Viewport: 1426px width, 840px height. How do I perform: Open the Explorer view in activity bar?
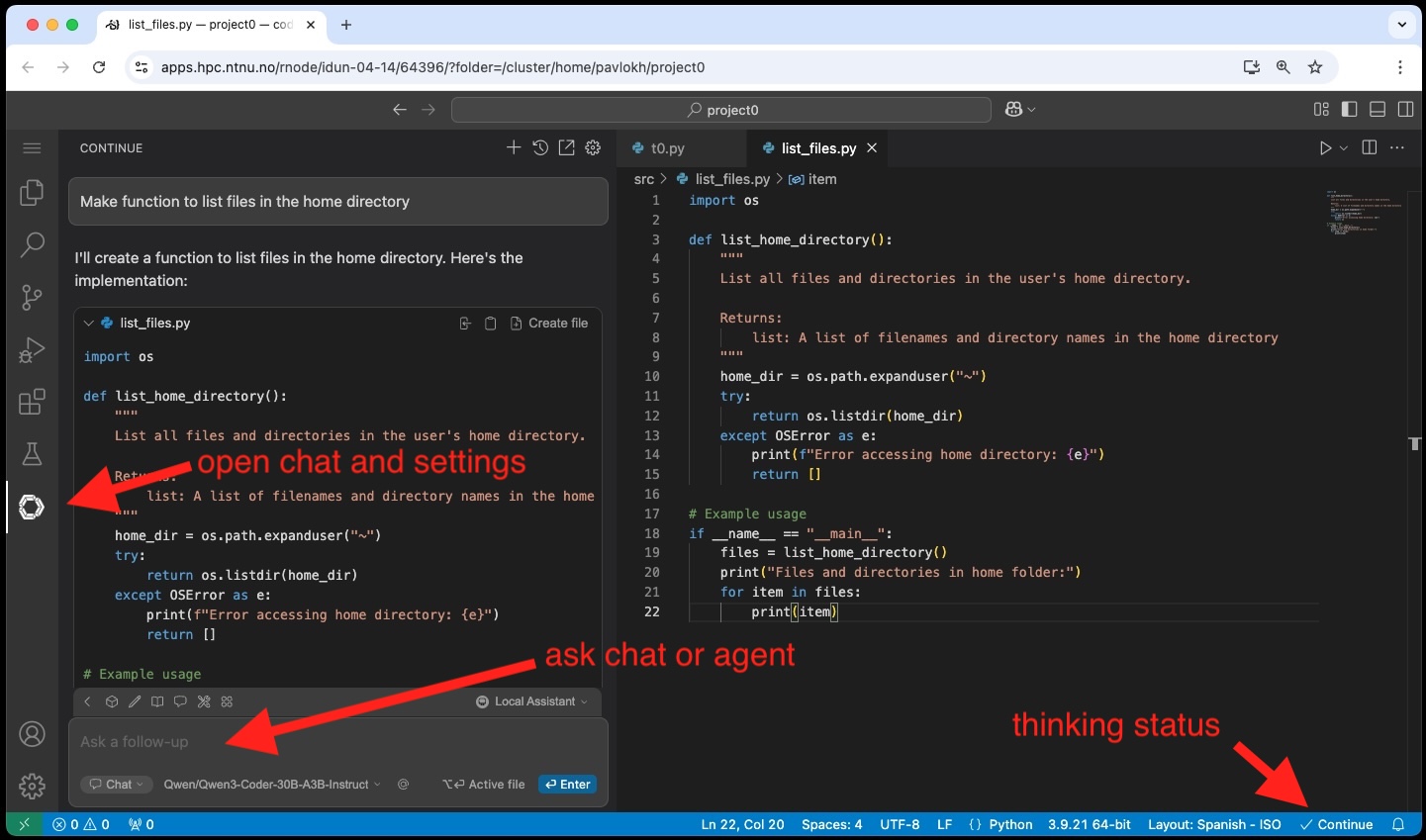pos(32,192)
